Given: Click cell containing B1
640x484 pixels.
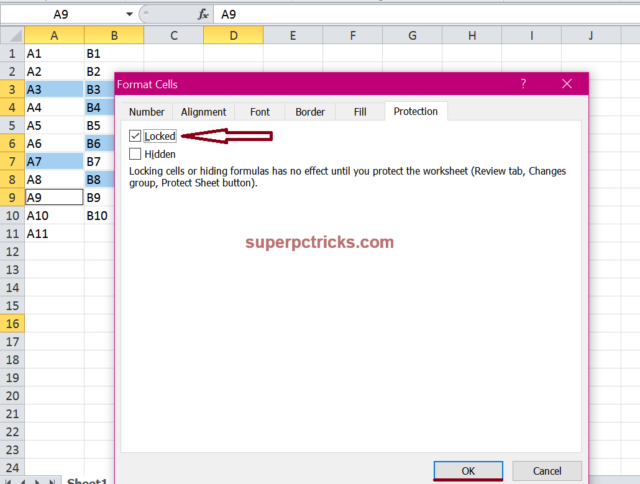Looking at the screenshot, I should (x=114, y=53).
